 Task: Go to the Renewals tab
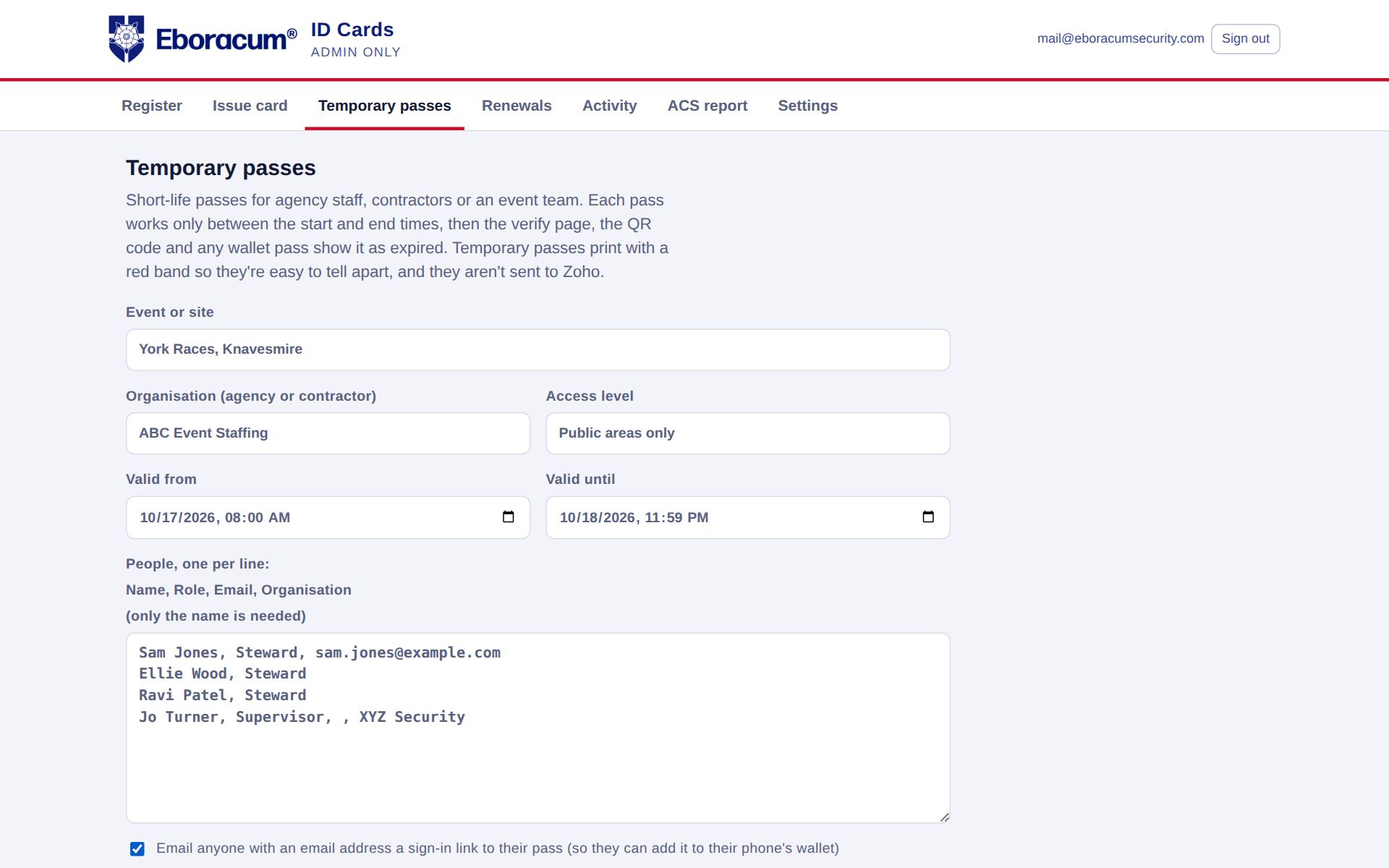[517, 106]
